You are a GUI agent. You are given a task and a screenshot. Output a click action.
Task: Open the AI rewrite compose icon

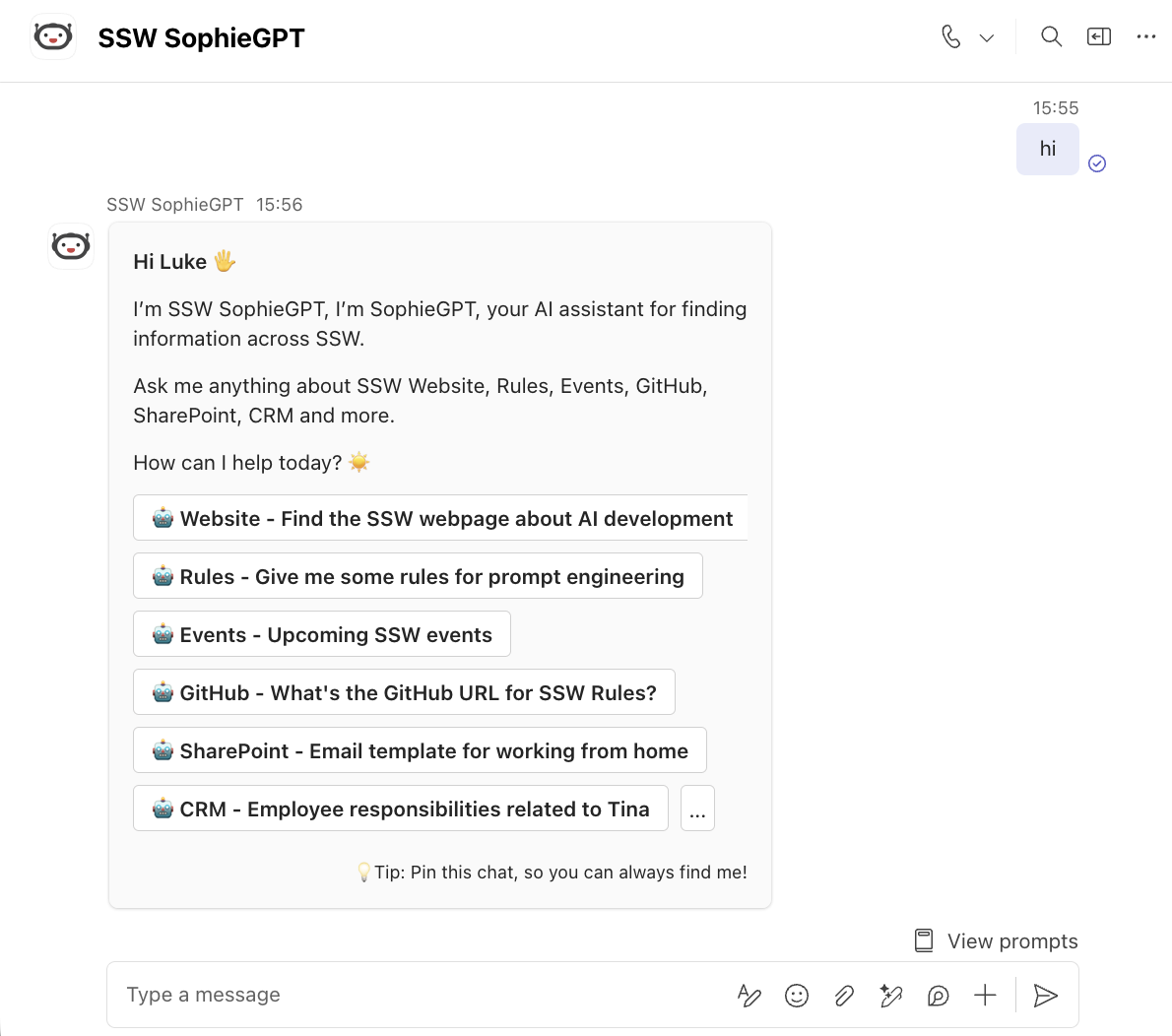pos(891,995)
